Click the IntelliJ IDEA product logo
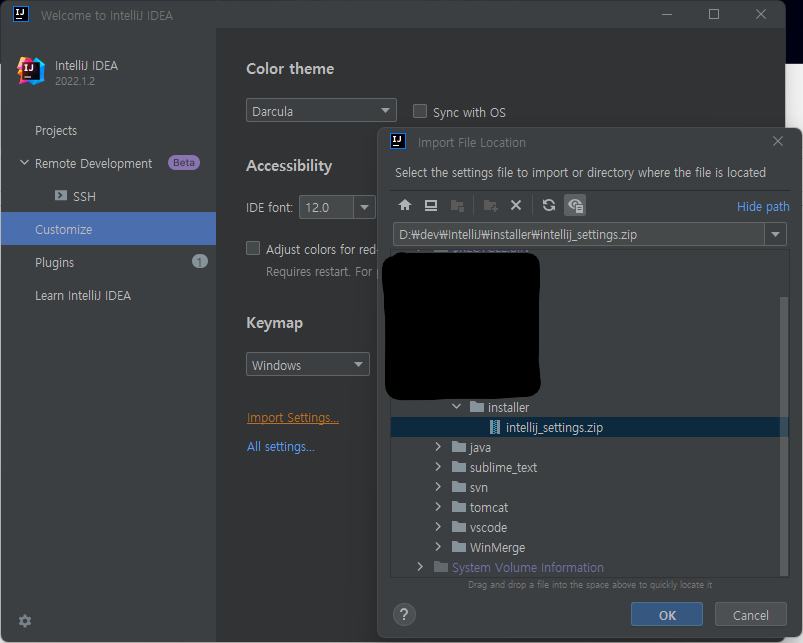The image size is (803, 643). click(x=31, y=71)
